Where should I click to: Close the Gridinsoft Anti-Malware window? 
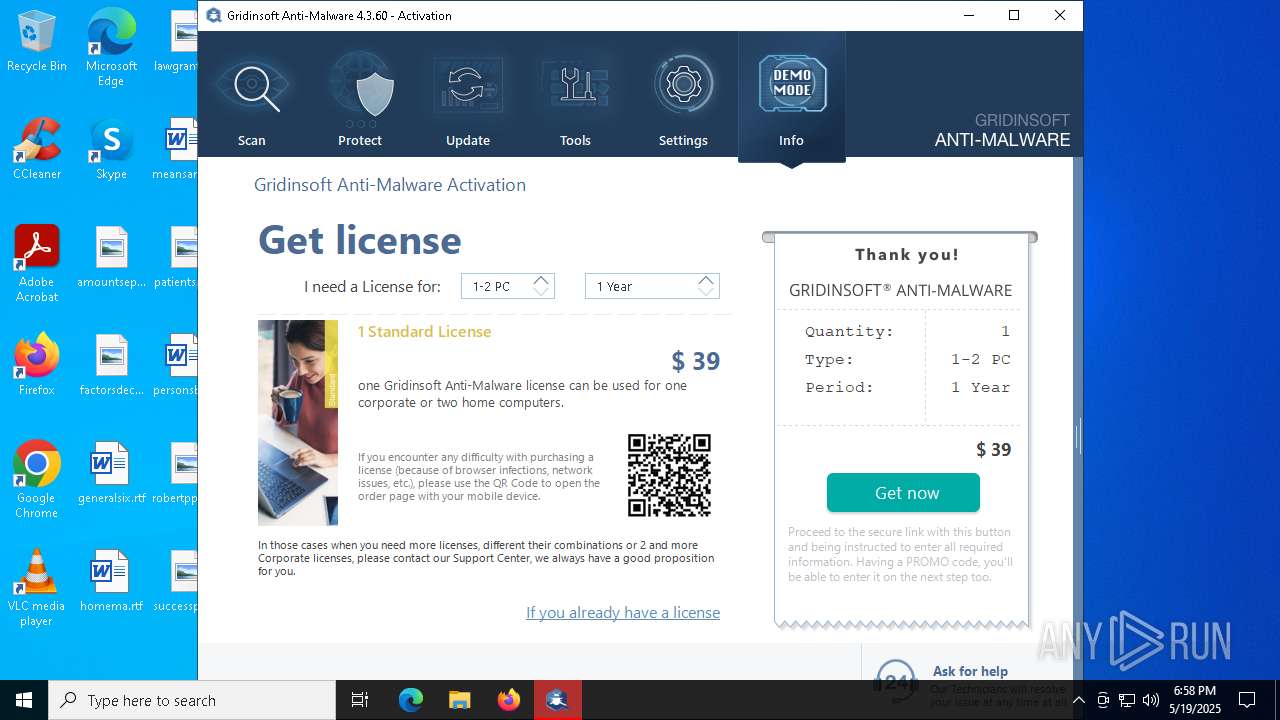(1060, 15)
